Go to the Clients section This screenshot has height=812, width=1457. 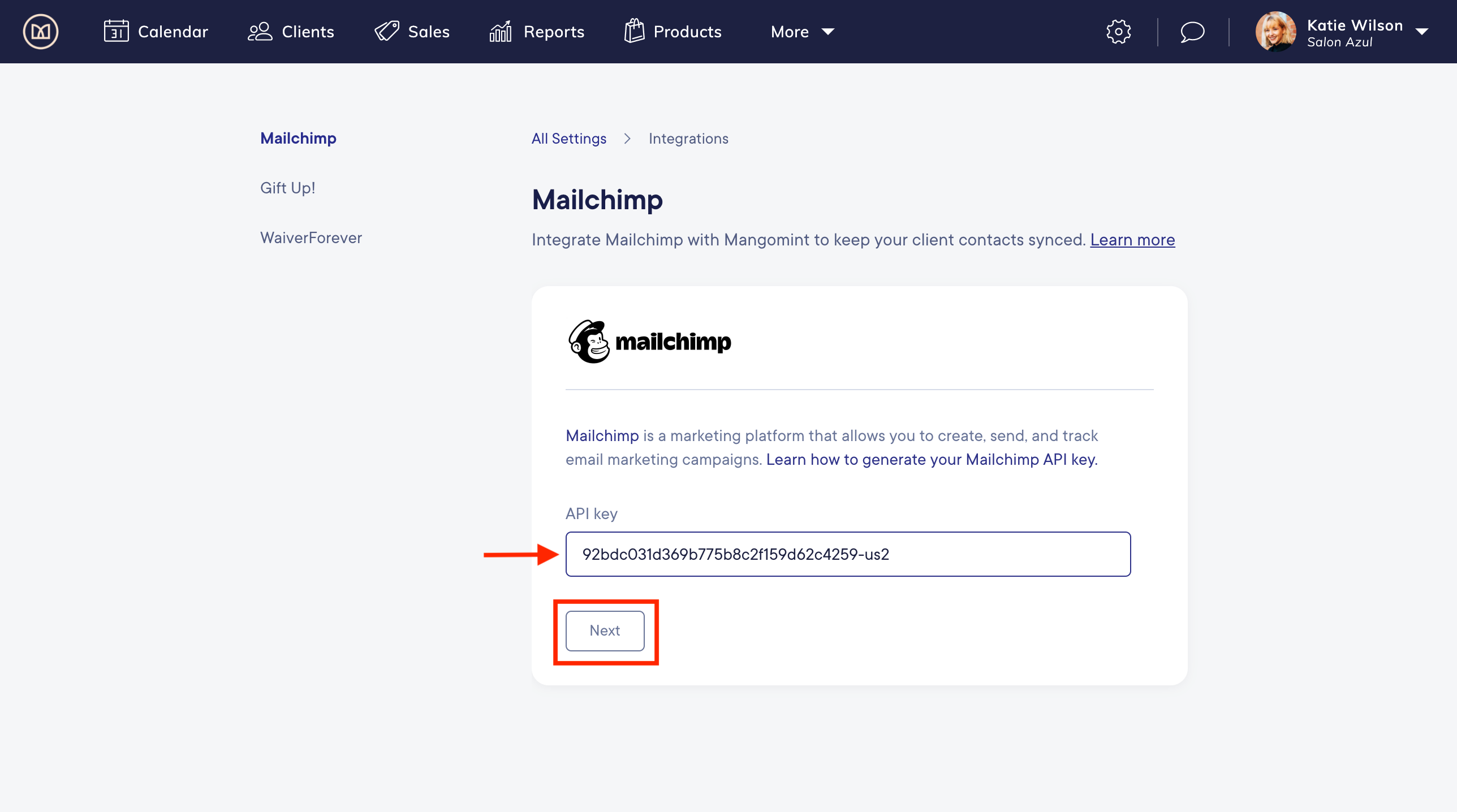(x=291, y=32)
